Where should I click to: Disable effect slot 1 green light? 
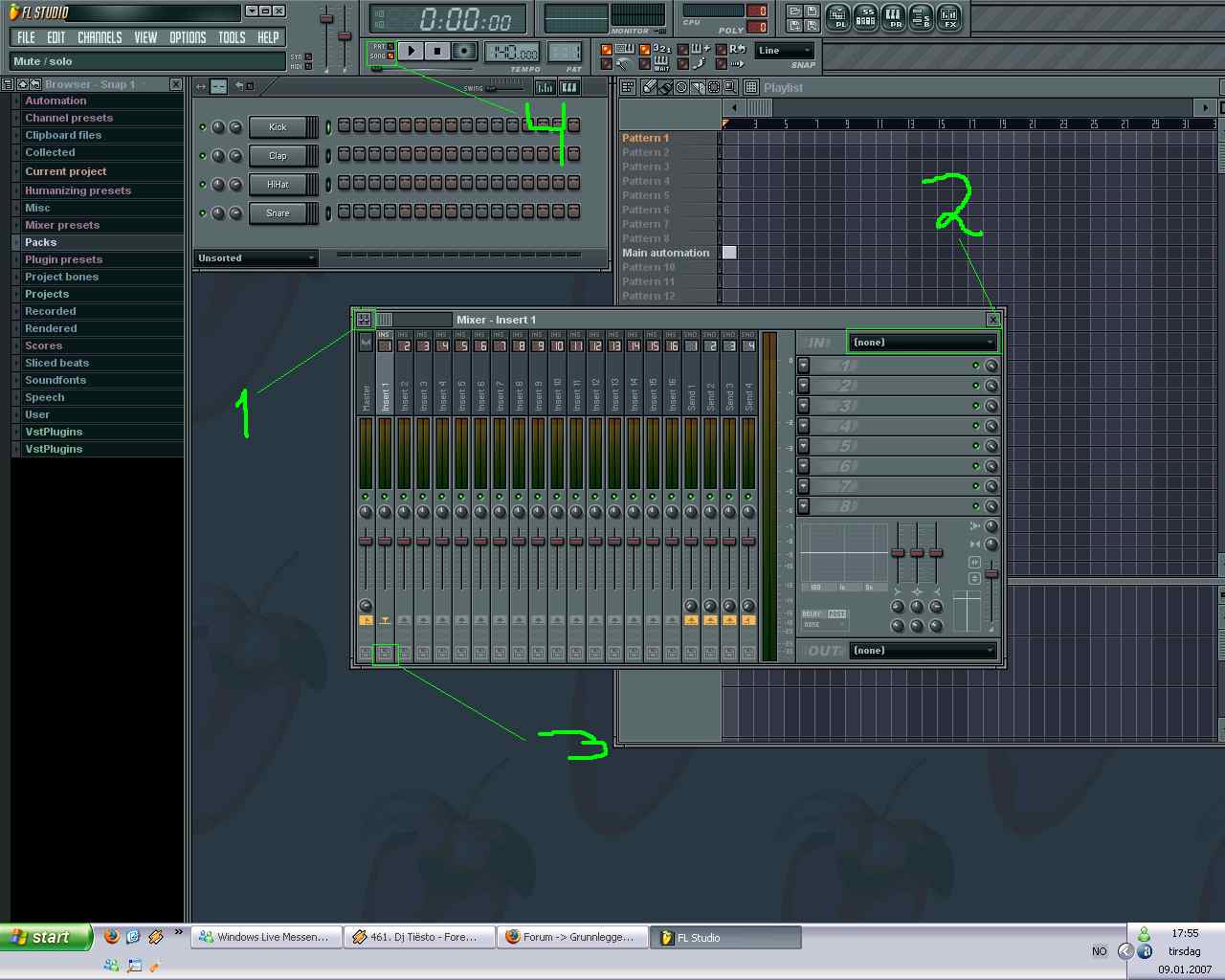click(x=976, y=366)
